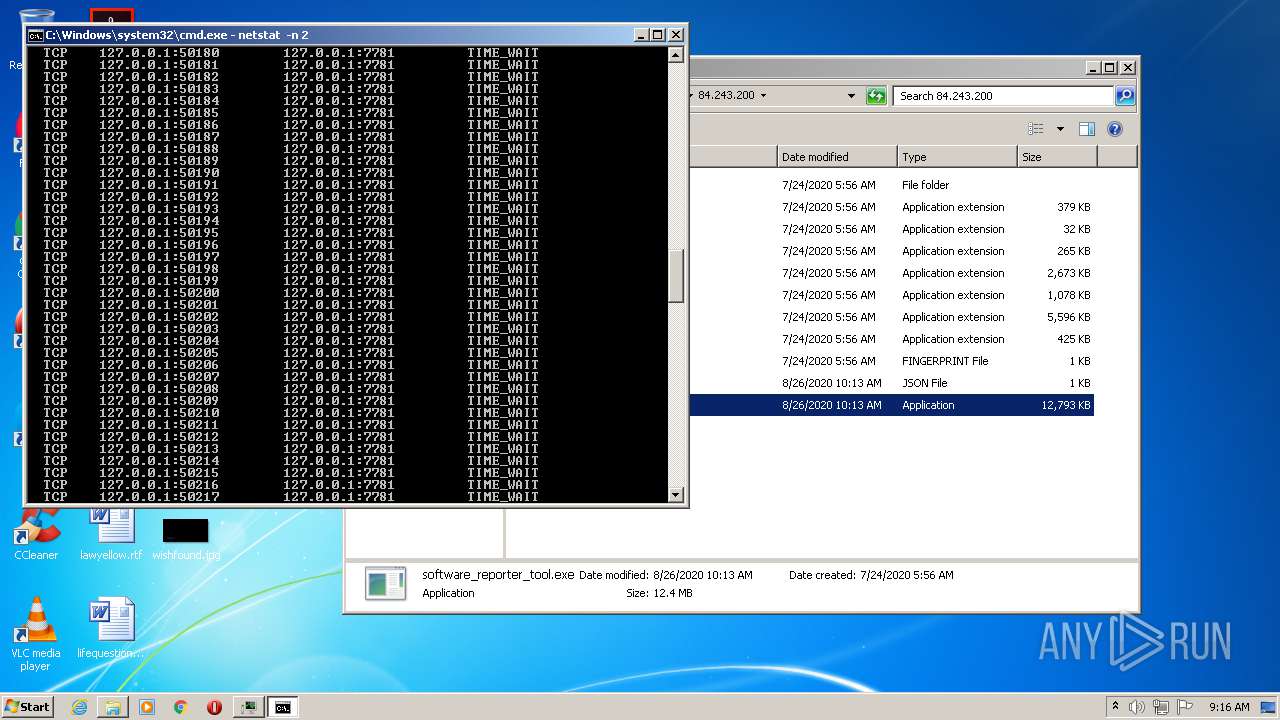The width and height of the screenshot is (1280, 720).
Task: Sort by Type column header
Action: [957, 157]
